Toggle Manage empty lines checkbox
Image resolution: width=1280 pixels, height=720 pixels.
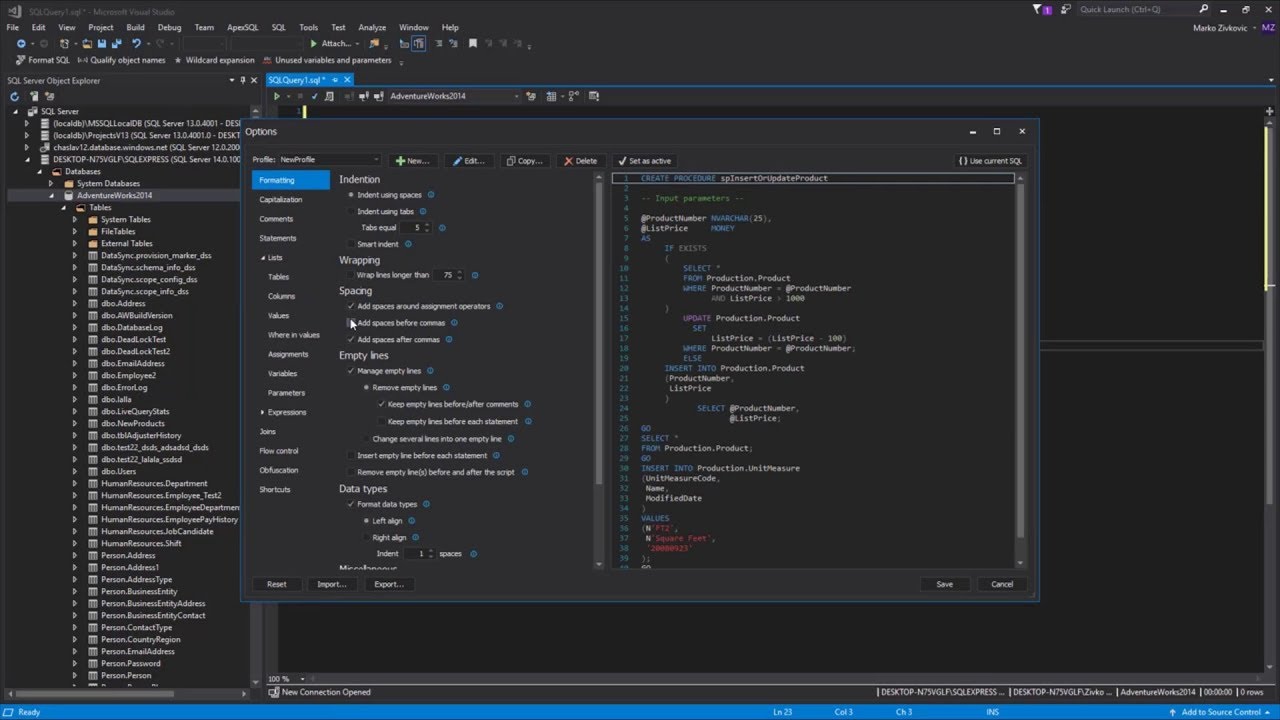tap(351, 371)
